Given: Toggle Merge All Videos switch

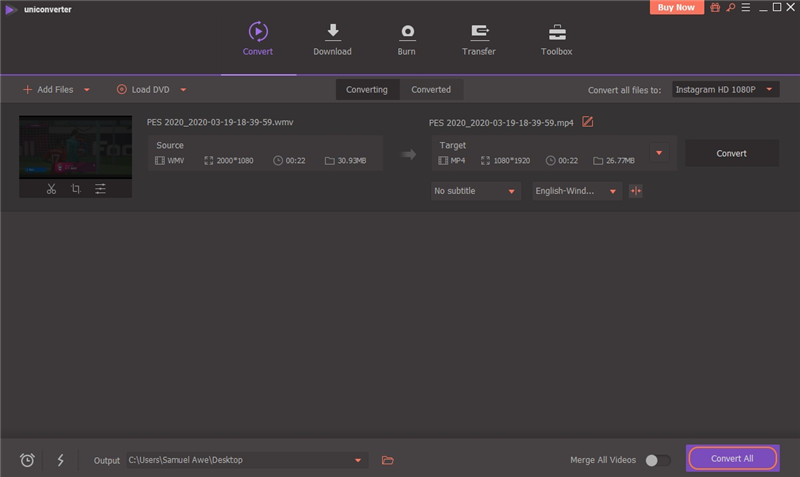Looking at the screenshot, I should tap(658, 460).
